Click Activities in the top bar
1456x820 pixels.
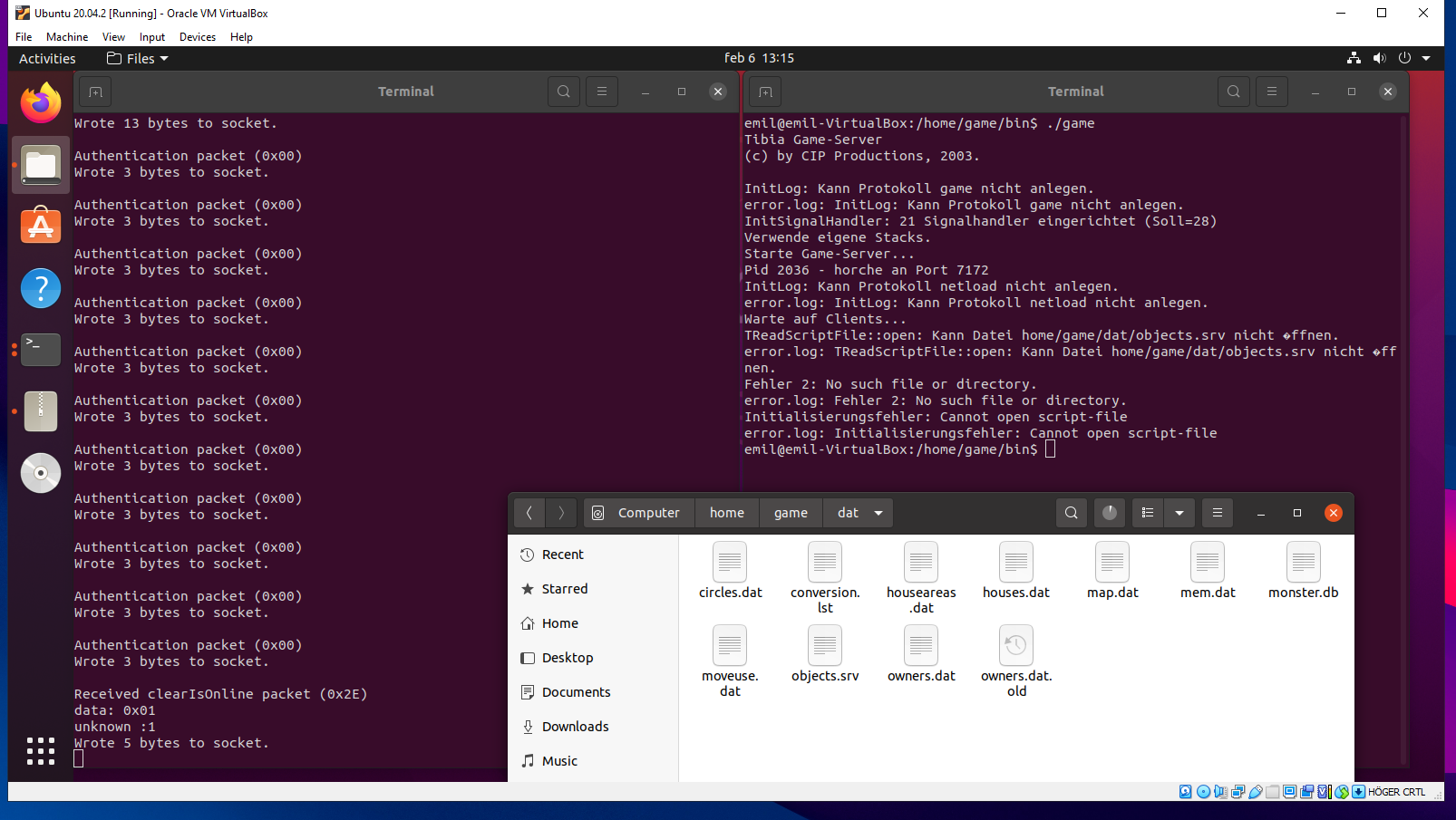click(x=47, y=59)
